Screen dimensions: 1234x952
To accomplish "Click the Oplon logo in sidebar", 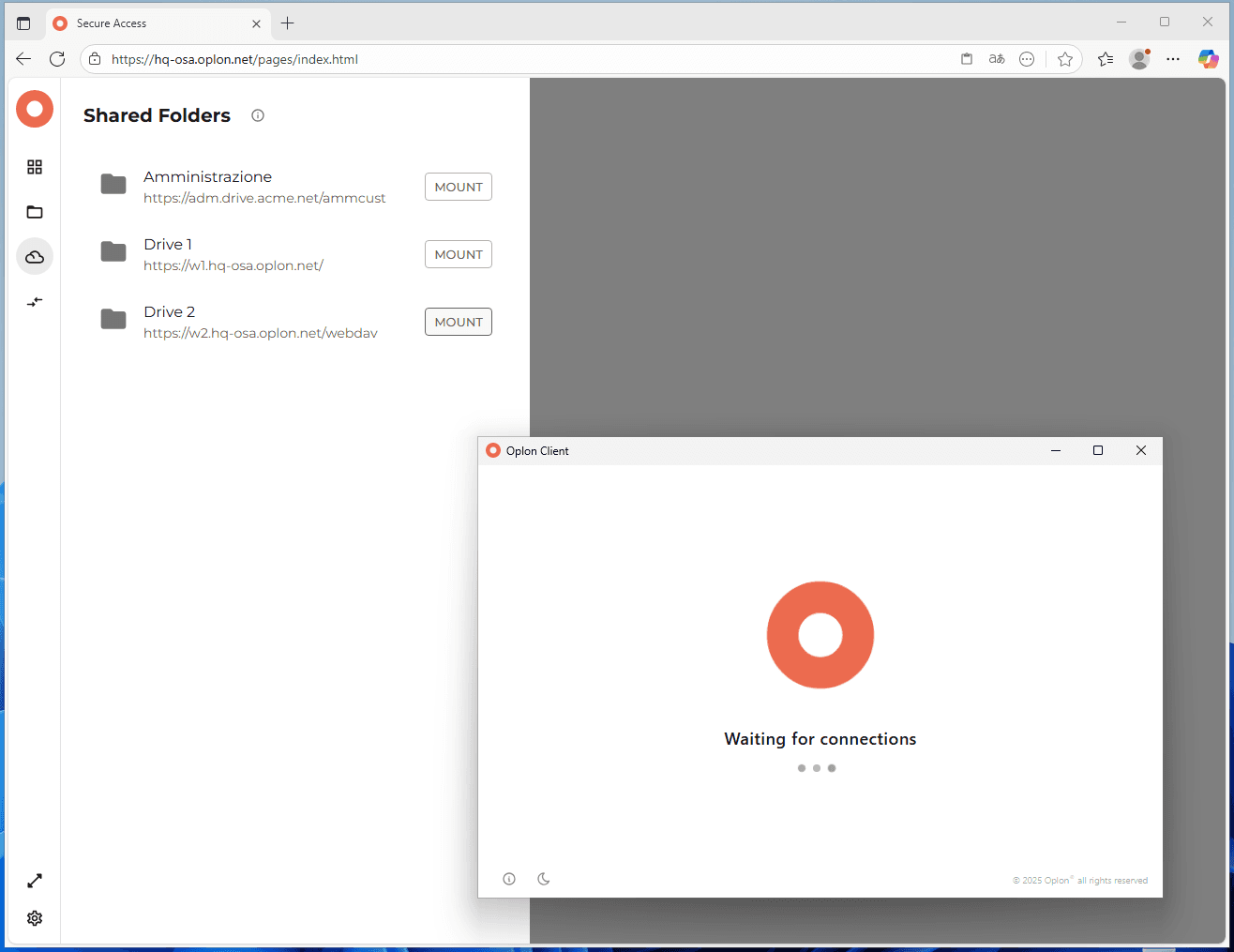I will click(35, 110).
